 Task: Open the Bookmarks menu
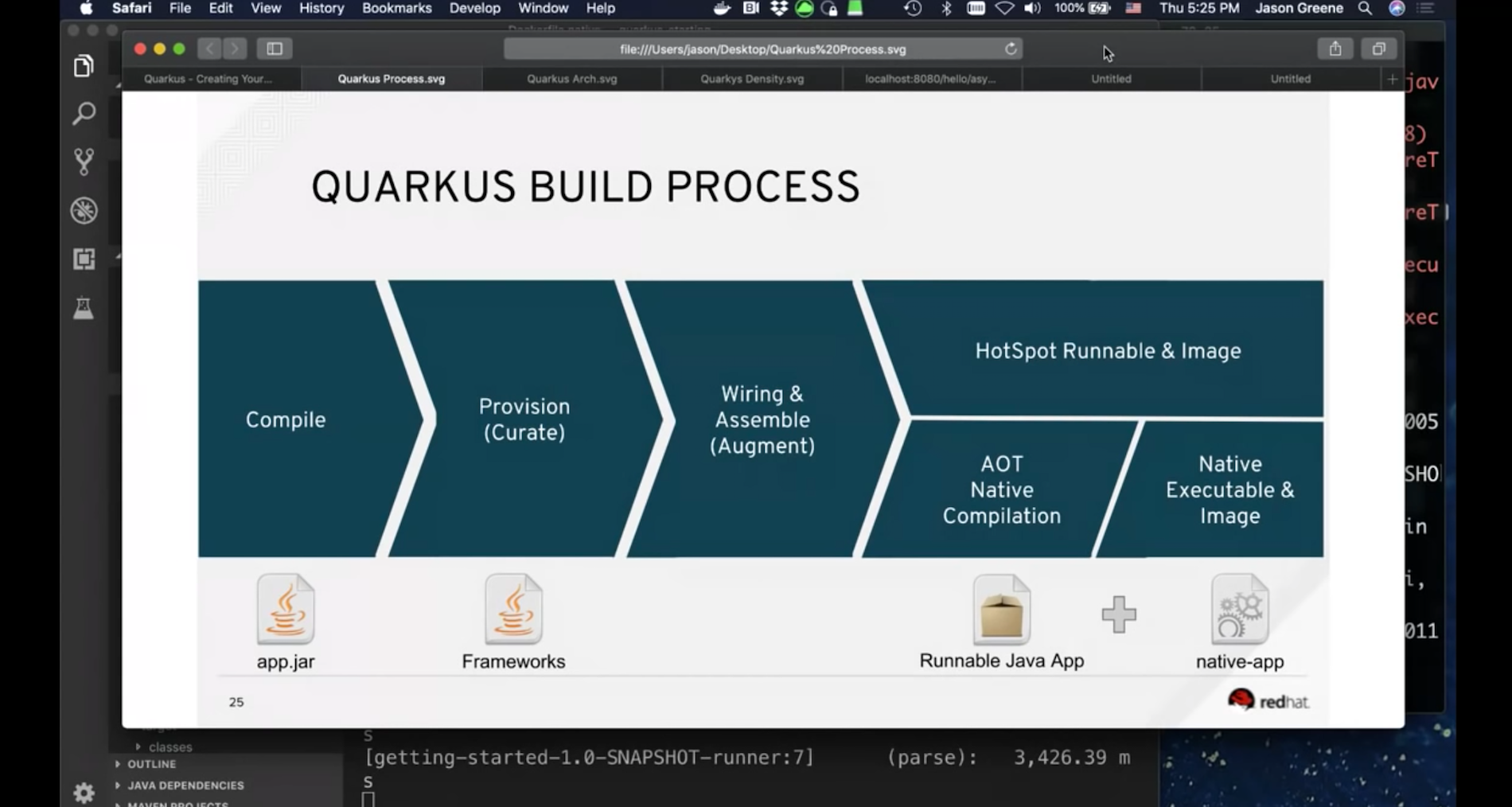click(x=396, y=8)
